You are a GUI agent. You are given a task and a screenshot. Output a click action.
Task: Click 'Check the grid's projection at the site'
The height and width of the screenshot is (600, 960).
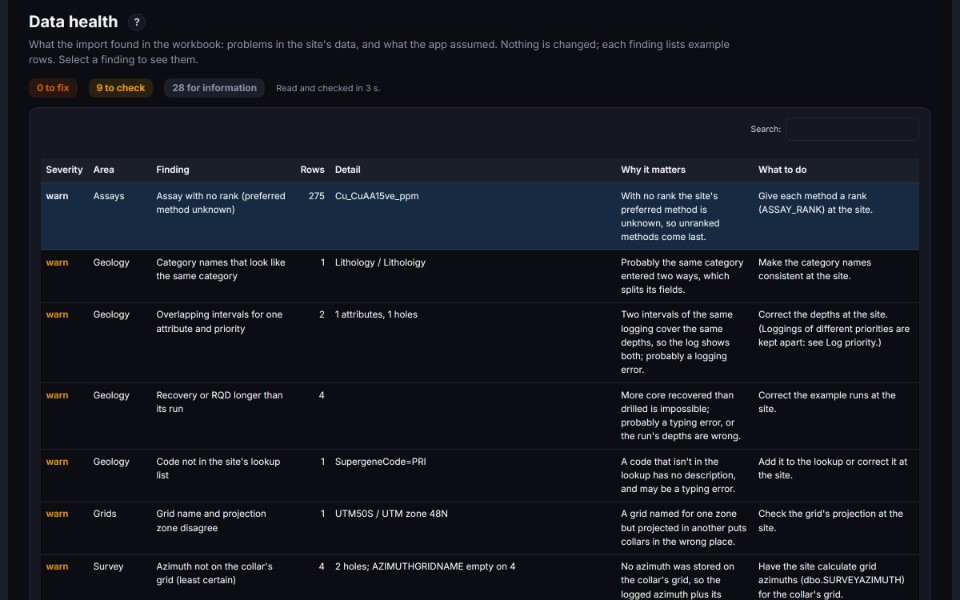[830, 521]
